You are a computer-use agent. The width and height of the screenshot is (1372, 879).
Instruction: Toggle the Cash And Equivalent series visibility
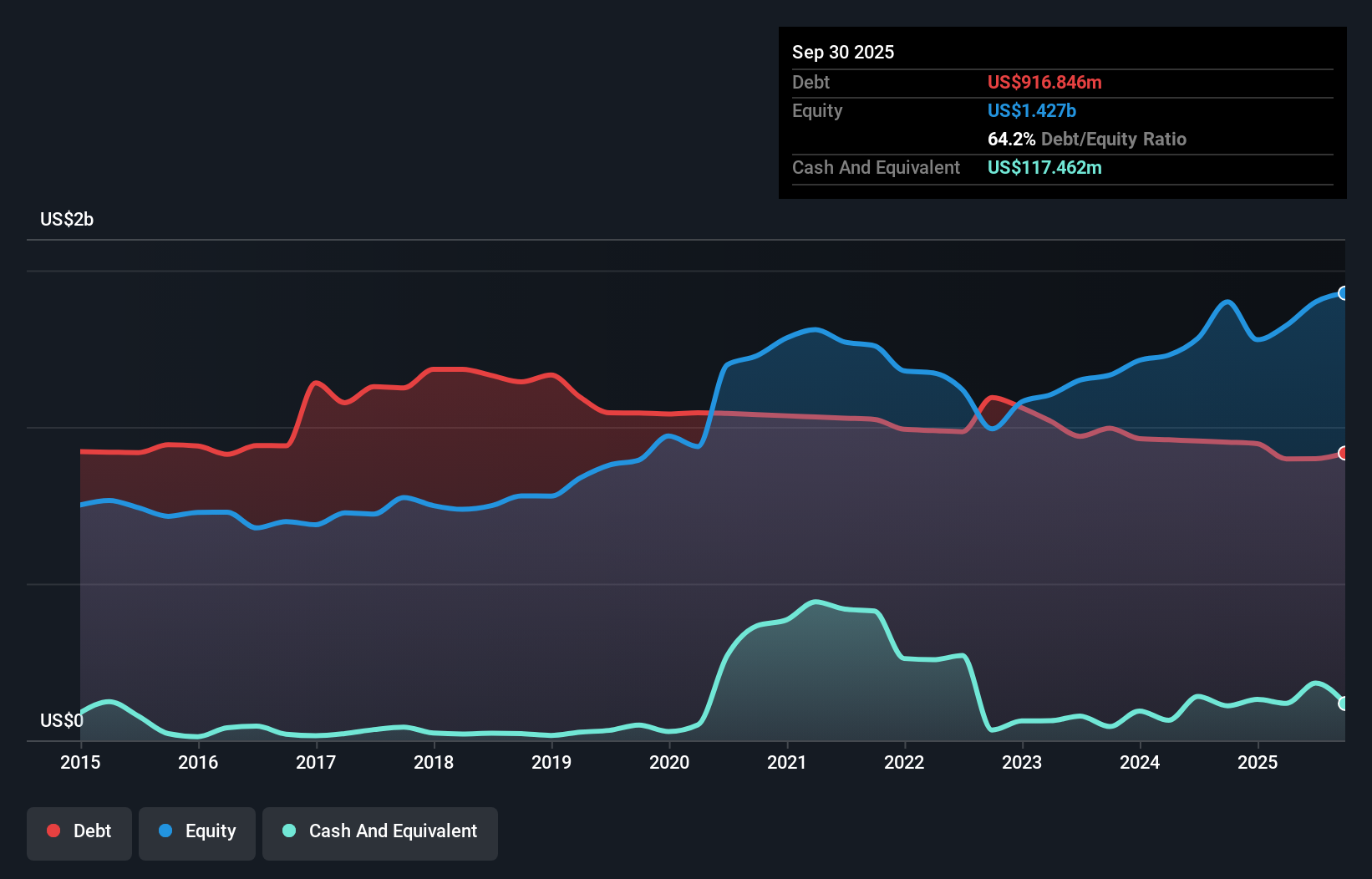tap(380, 831)
